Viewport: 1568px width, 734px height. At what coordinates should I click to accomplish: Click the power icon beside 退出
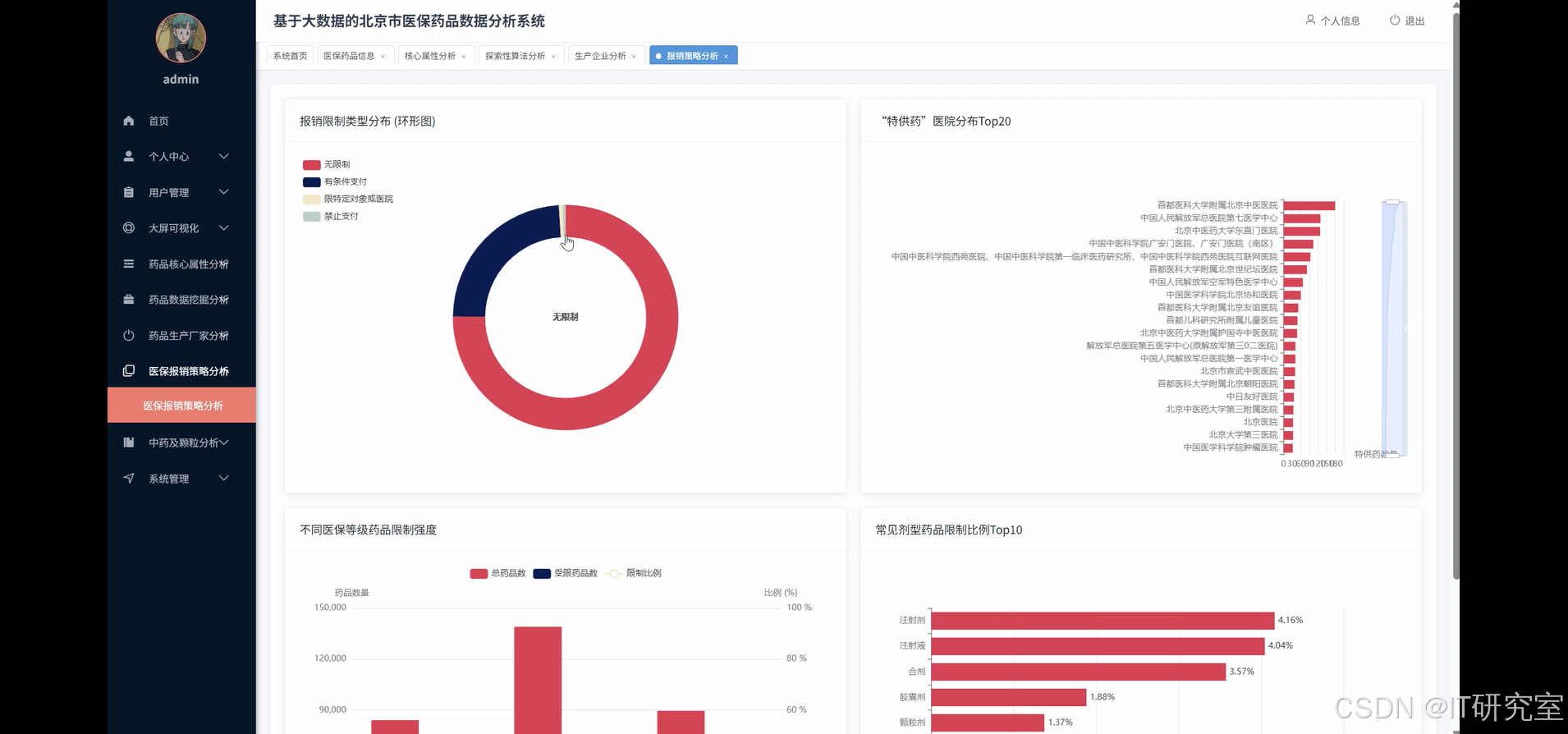point(1394,20)
